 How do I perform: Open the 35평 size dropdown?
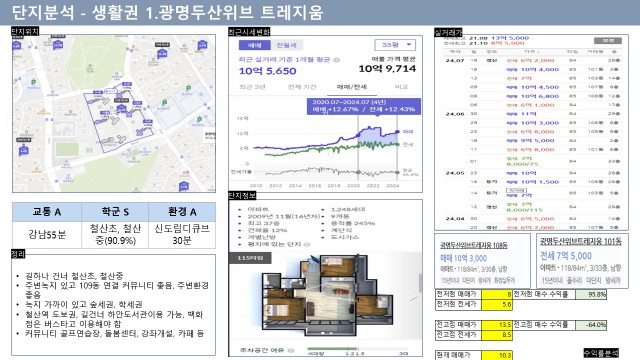tap(395, 44)
